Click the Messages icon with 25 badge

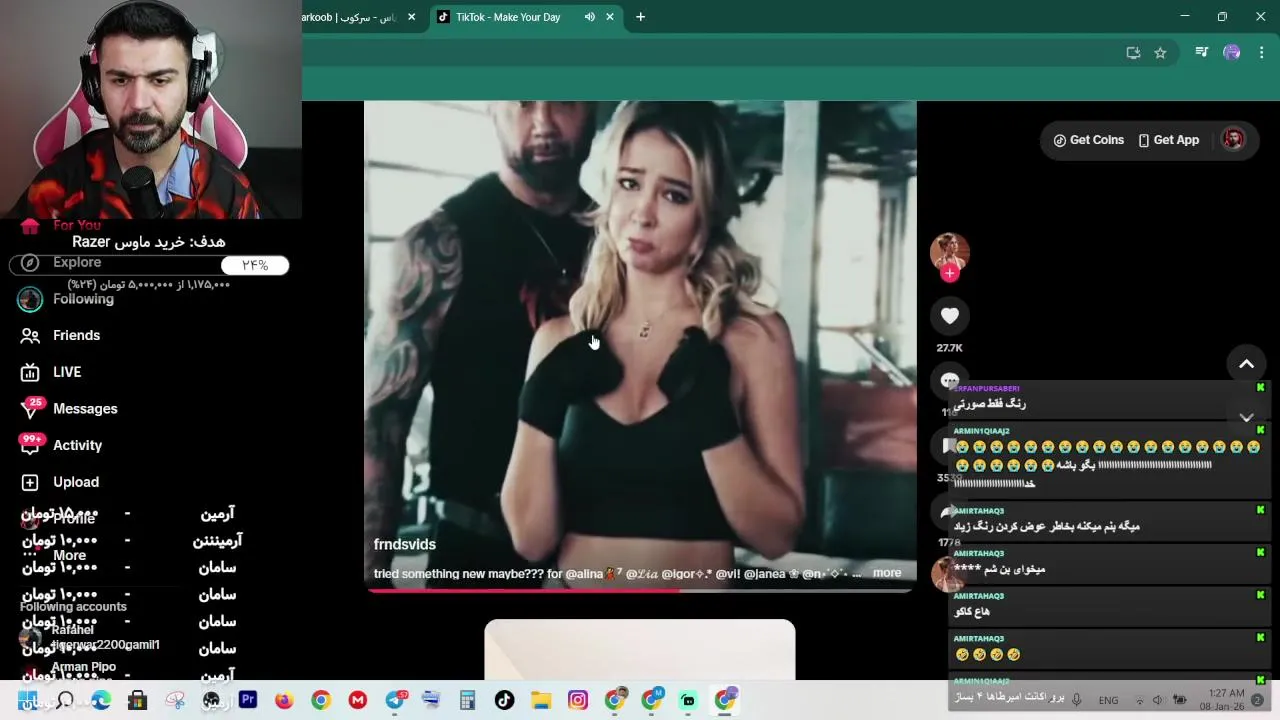click(31, 408)
